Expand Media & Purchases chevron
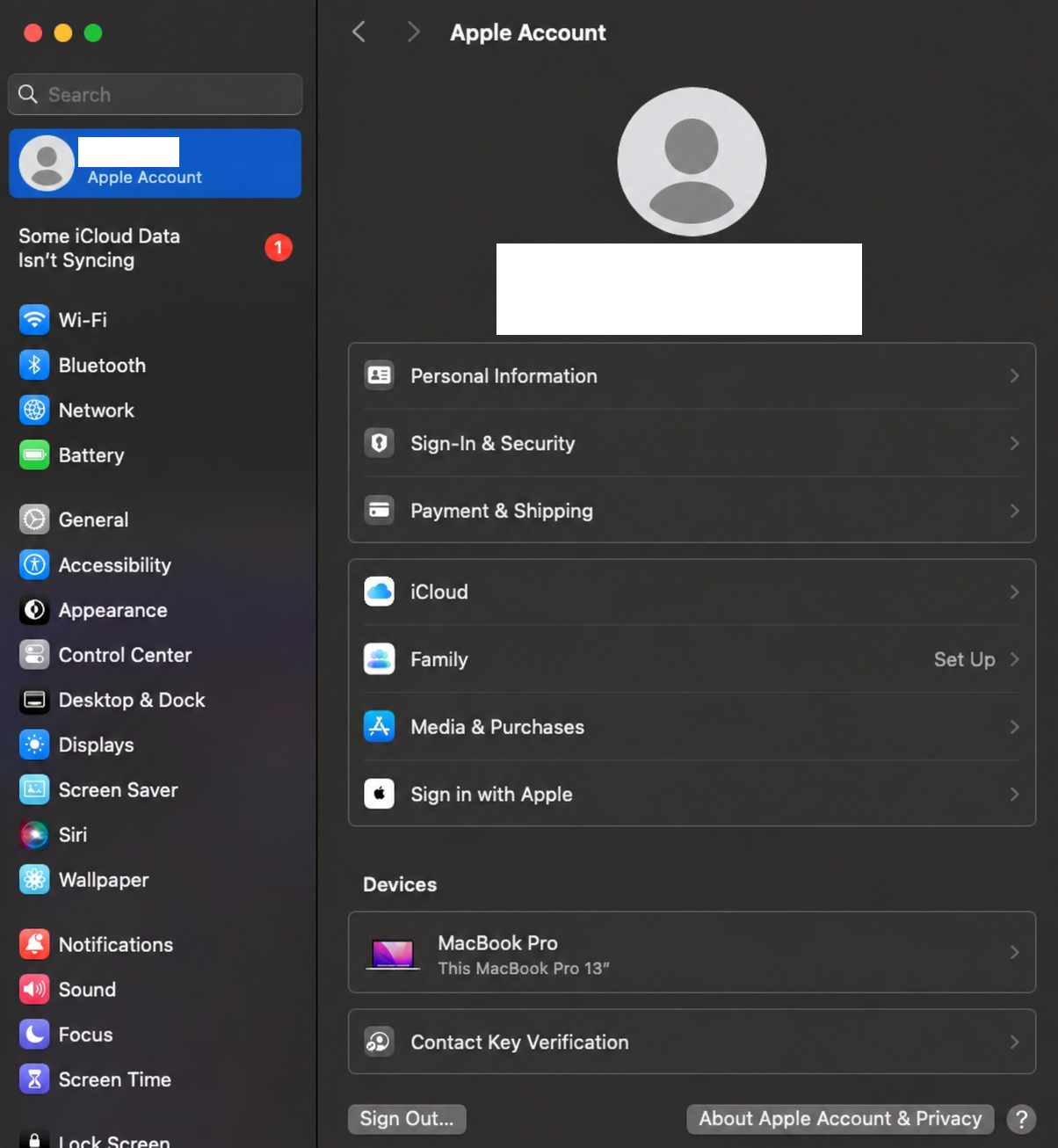The height and width of the screenshot is (1148, 1058). [1014, 727]
